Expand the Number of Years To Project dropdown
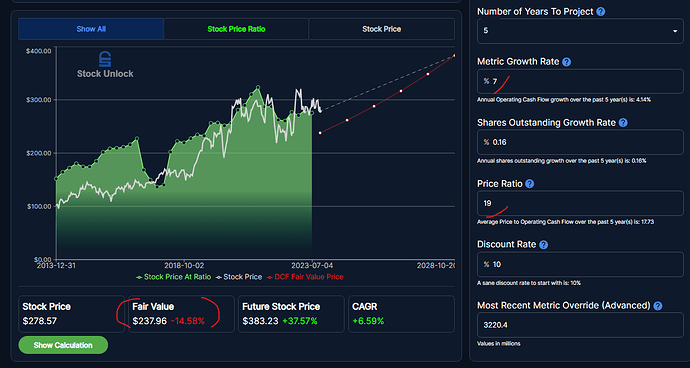The width and height of the screenshot is (690, 368). 580,31
